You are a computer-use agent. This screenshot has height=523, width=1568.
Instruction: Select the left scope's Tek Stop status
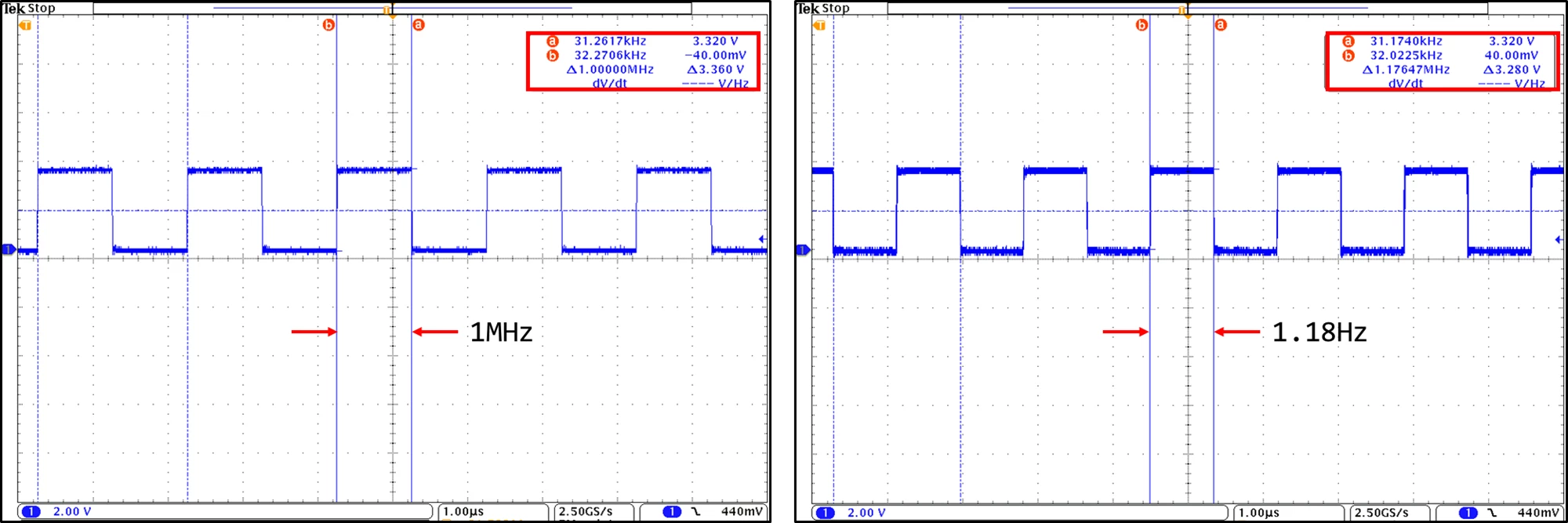30,8
